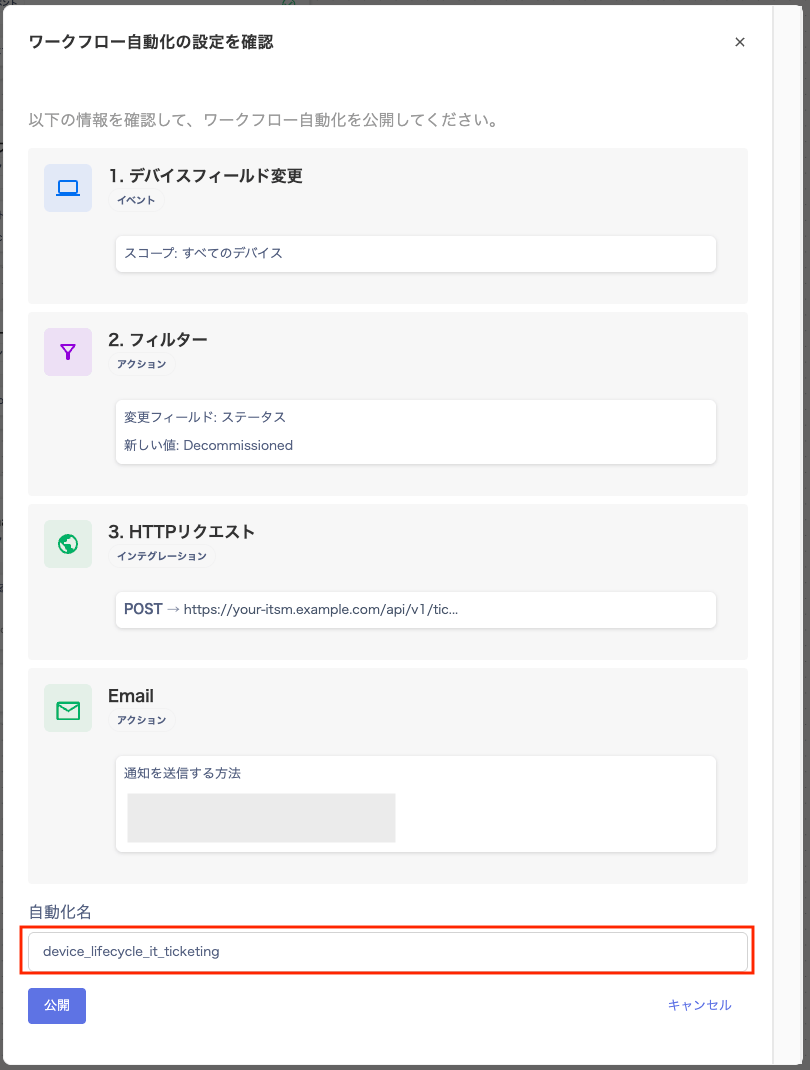Viewport: 810px width, 1070px height.
Task: Click the purple funnel filter icon
Action: (x=68, y=352)
